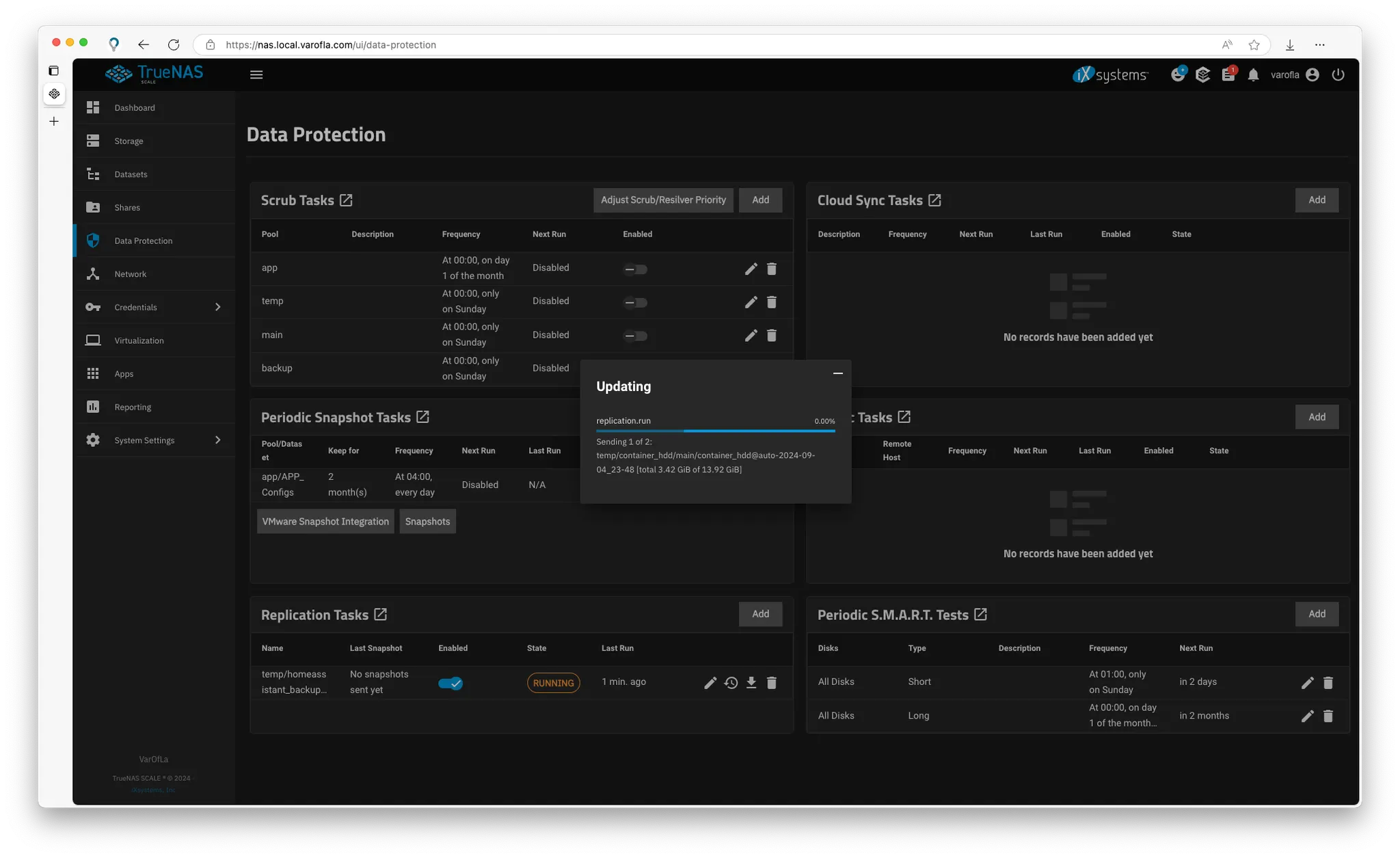Edit the temp scrub task
The image size is (1400, 858).
click(751, 302)
